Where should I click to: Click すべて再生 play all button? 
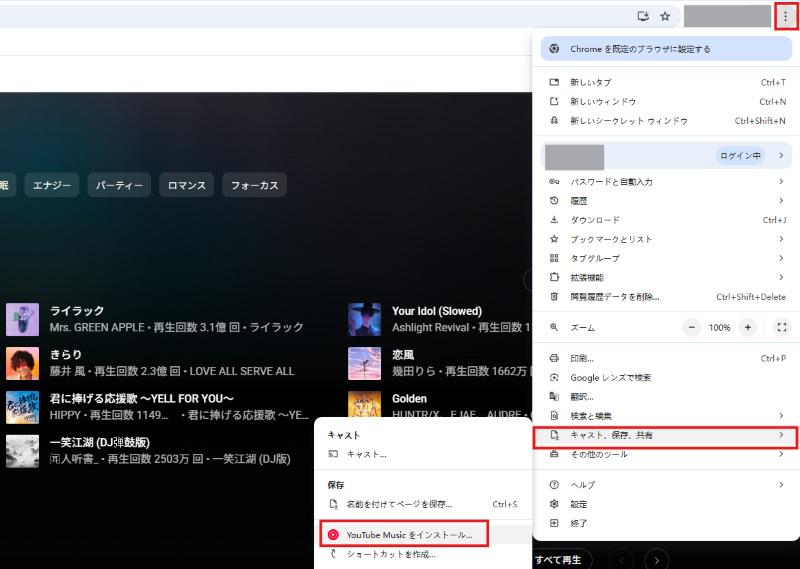pos(559,560)
